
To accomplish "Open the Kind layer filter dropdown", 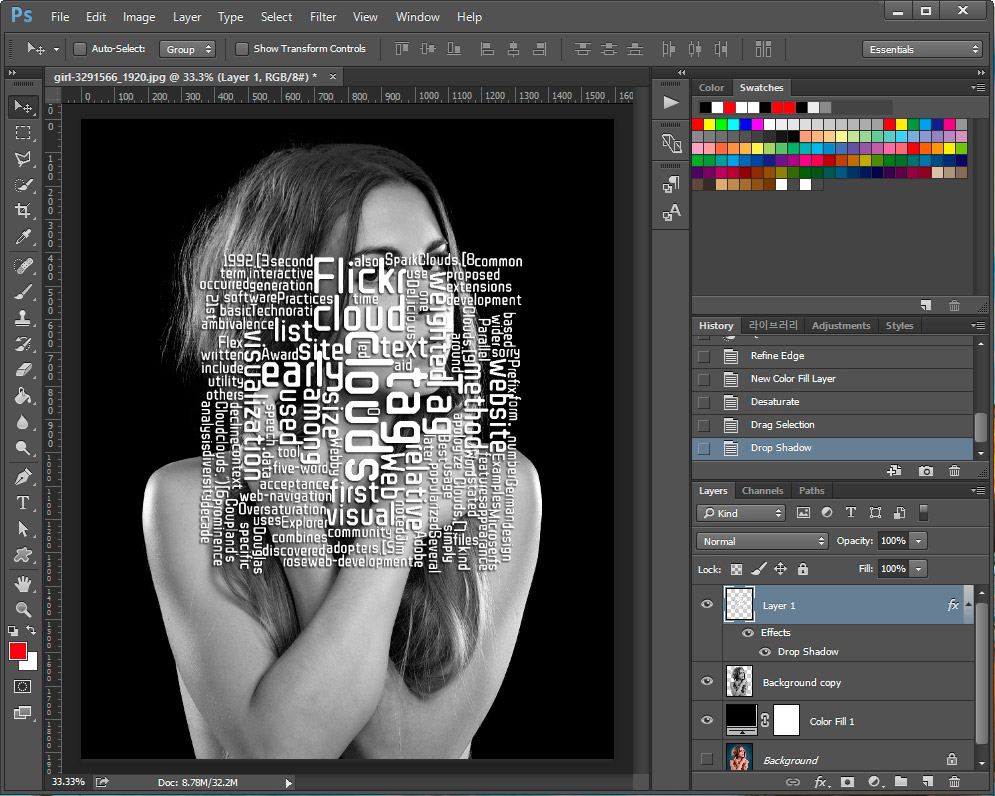I will (741, 513).
